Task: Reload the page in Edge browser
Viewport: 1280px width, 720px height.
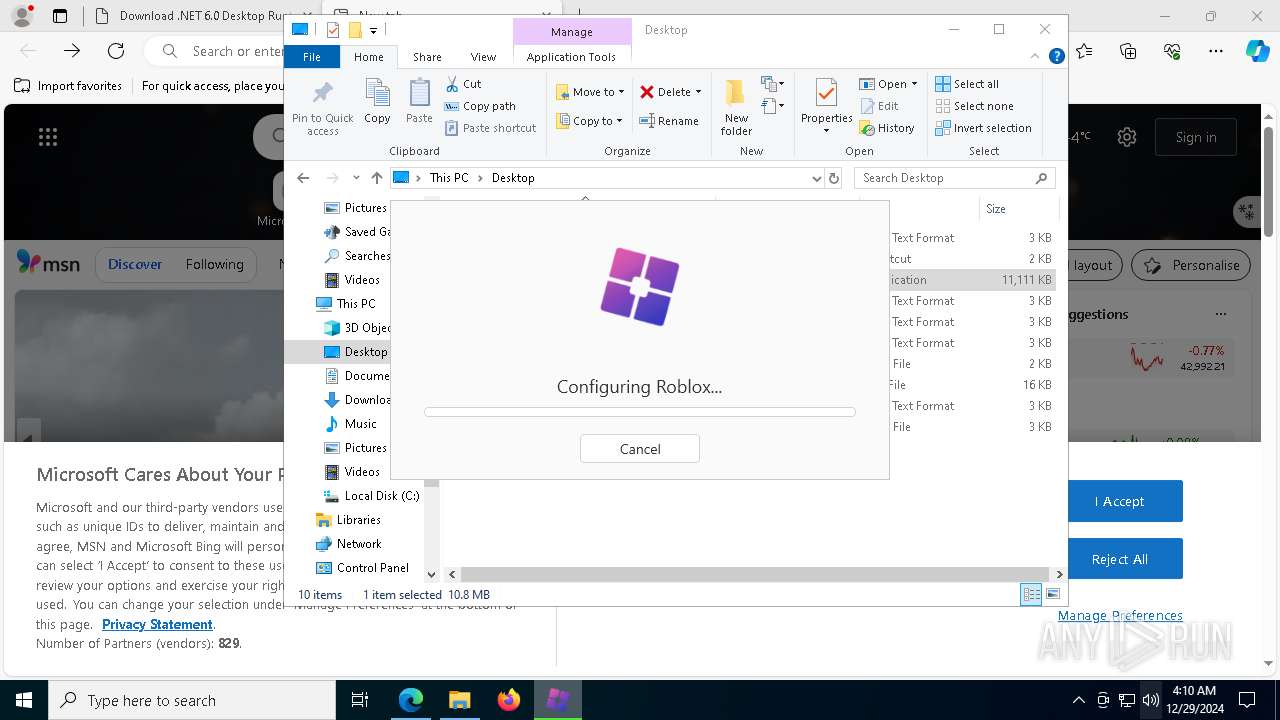Action: (116, 51)
